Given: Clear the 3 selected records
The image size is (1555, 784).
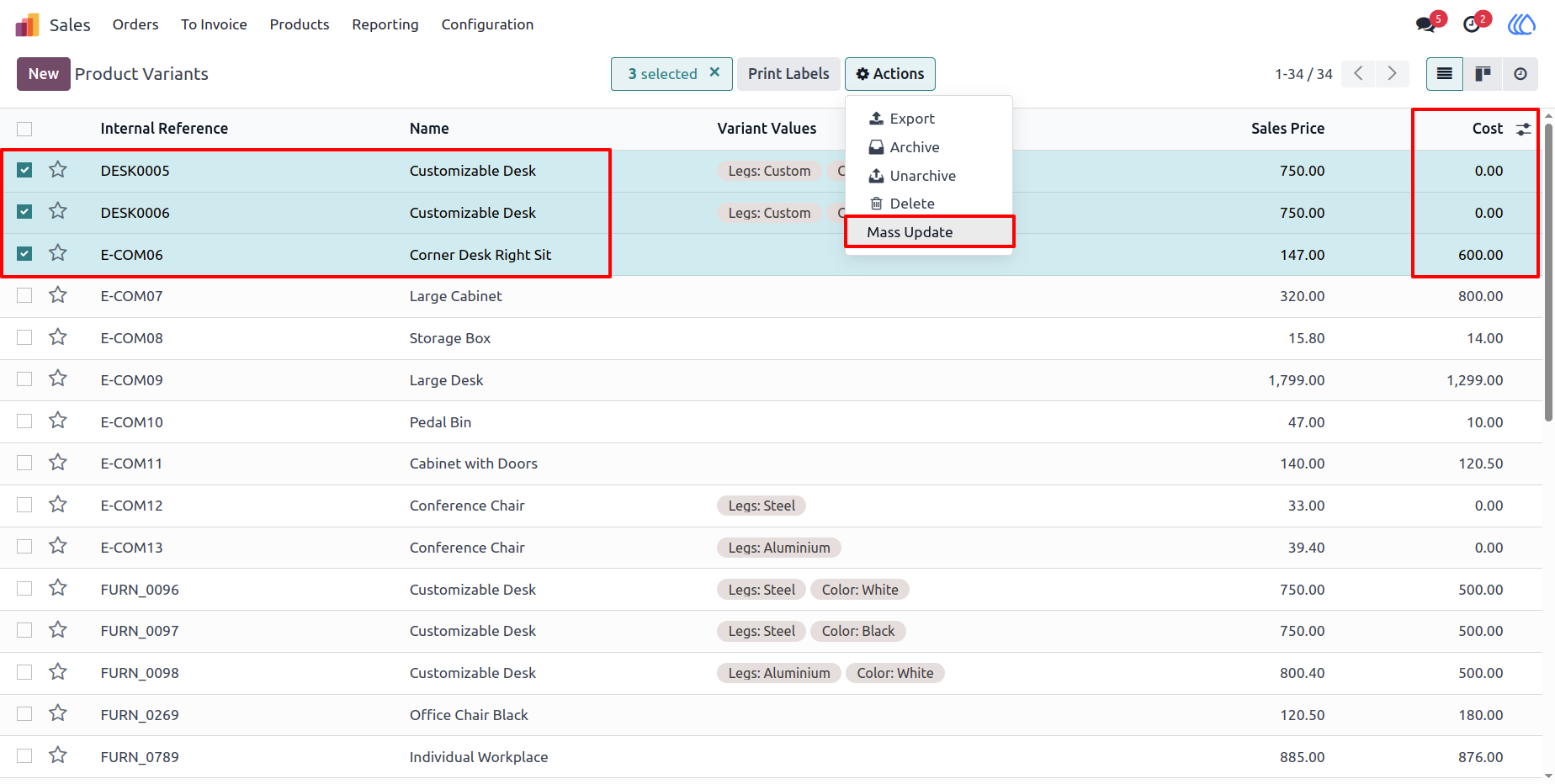Looking at the screenshot, I should pos(714,72).
